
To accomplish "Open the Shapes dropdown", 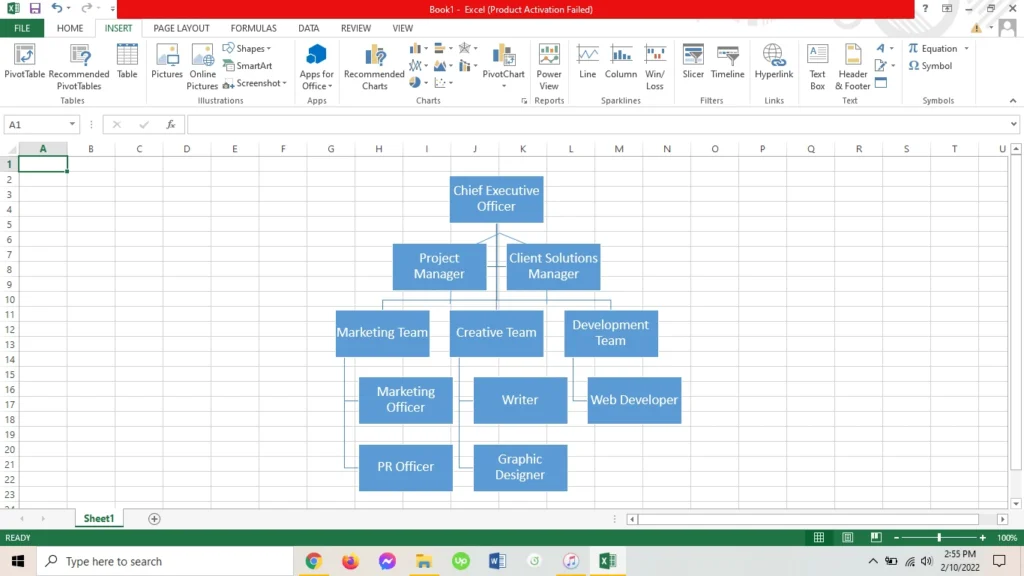I will pos(247,48).
